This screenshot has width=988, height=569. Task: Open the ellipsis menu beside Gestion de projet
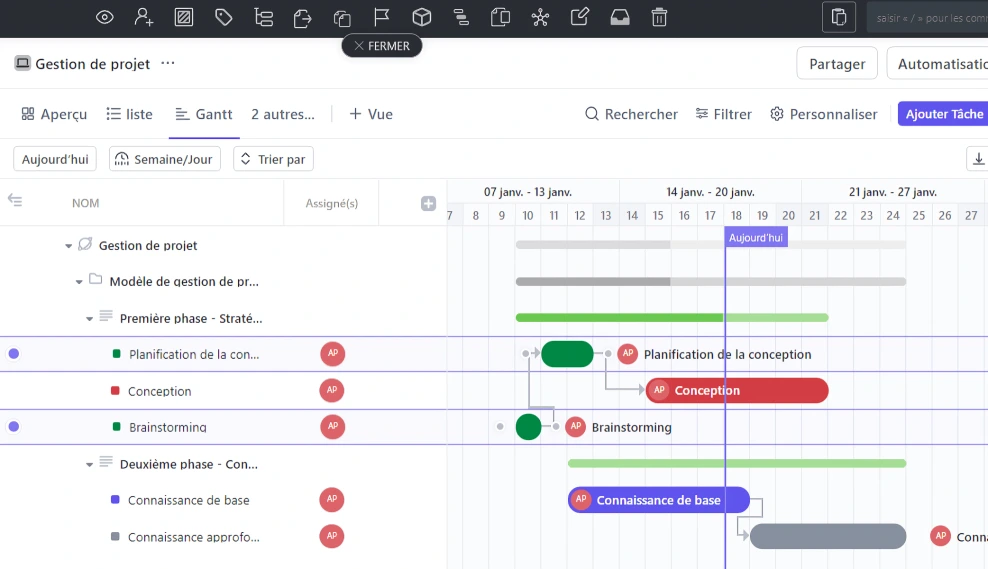click(168, 63)
